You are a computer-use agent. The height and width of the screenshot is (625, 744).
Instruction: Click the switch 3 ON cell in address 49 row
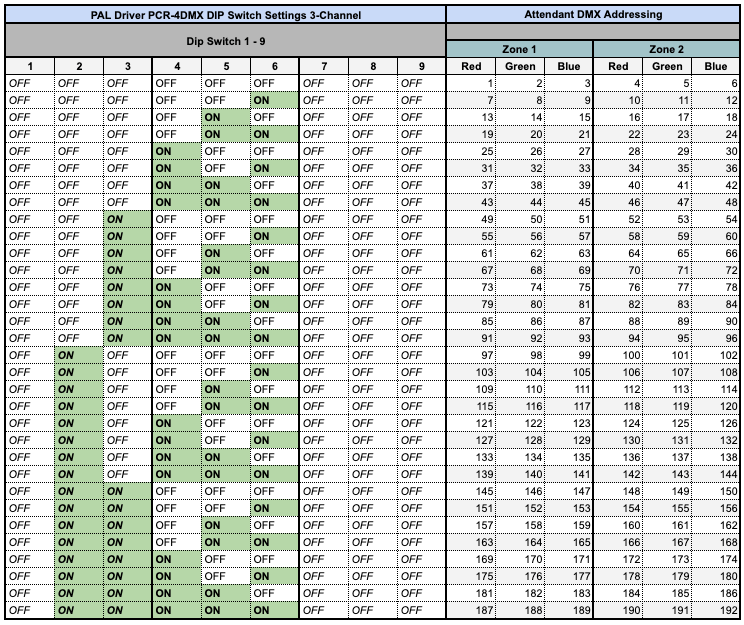(x=128, y=219)
